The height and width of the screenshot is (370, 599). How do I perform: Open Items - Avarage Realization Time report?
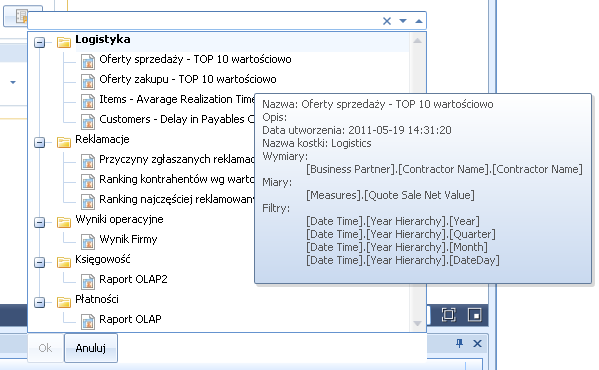pos(177,99)
